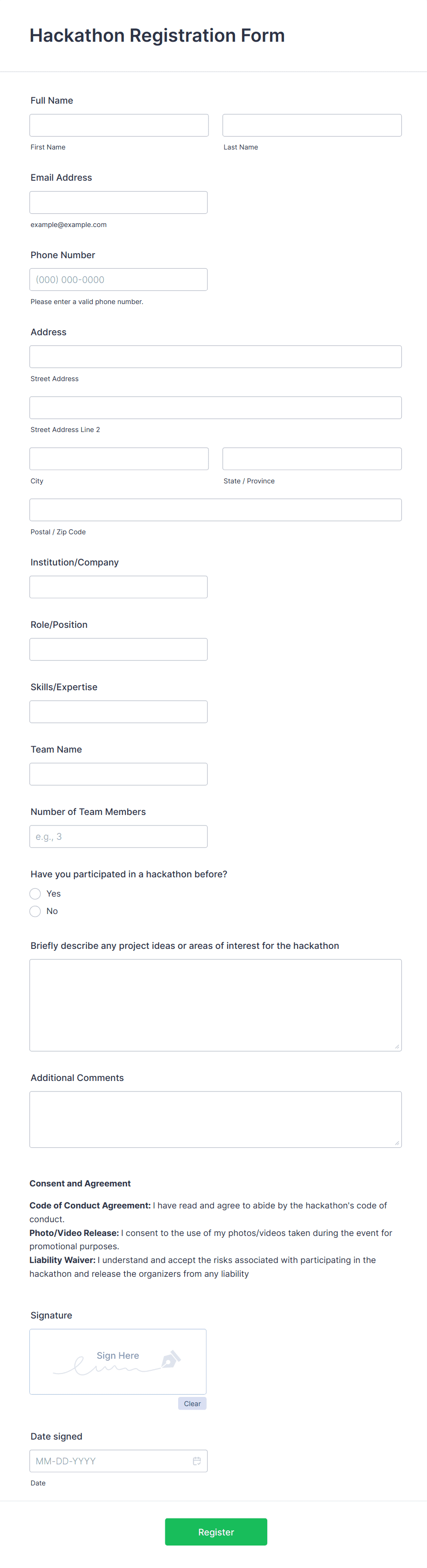Image resolution: width=427 pixels, height=1568 pixels.
Task: Click the Phone Number input field
Action: tap(118, 279)
